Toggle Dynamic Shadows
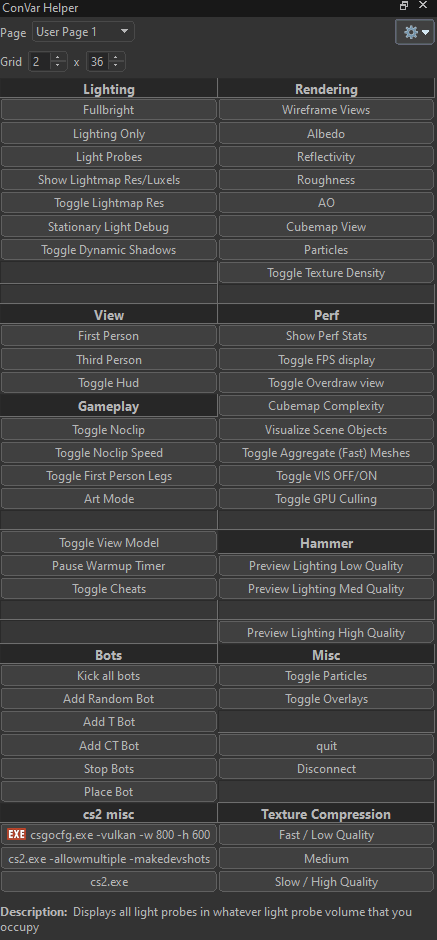437x940 pixels. pyautogui.click(x=109, y=249)
